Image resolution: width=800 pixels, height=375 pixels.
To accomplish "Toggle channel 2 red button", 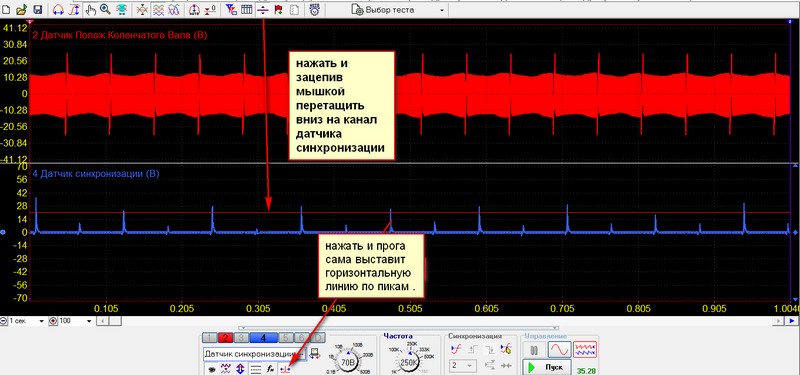I will click(226, 338).
